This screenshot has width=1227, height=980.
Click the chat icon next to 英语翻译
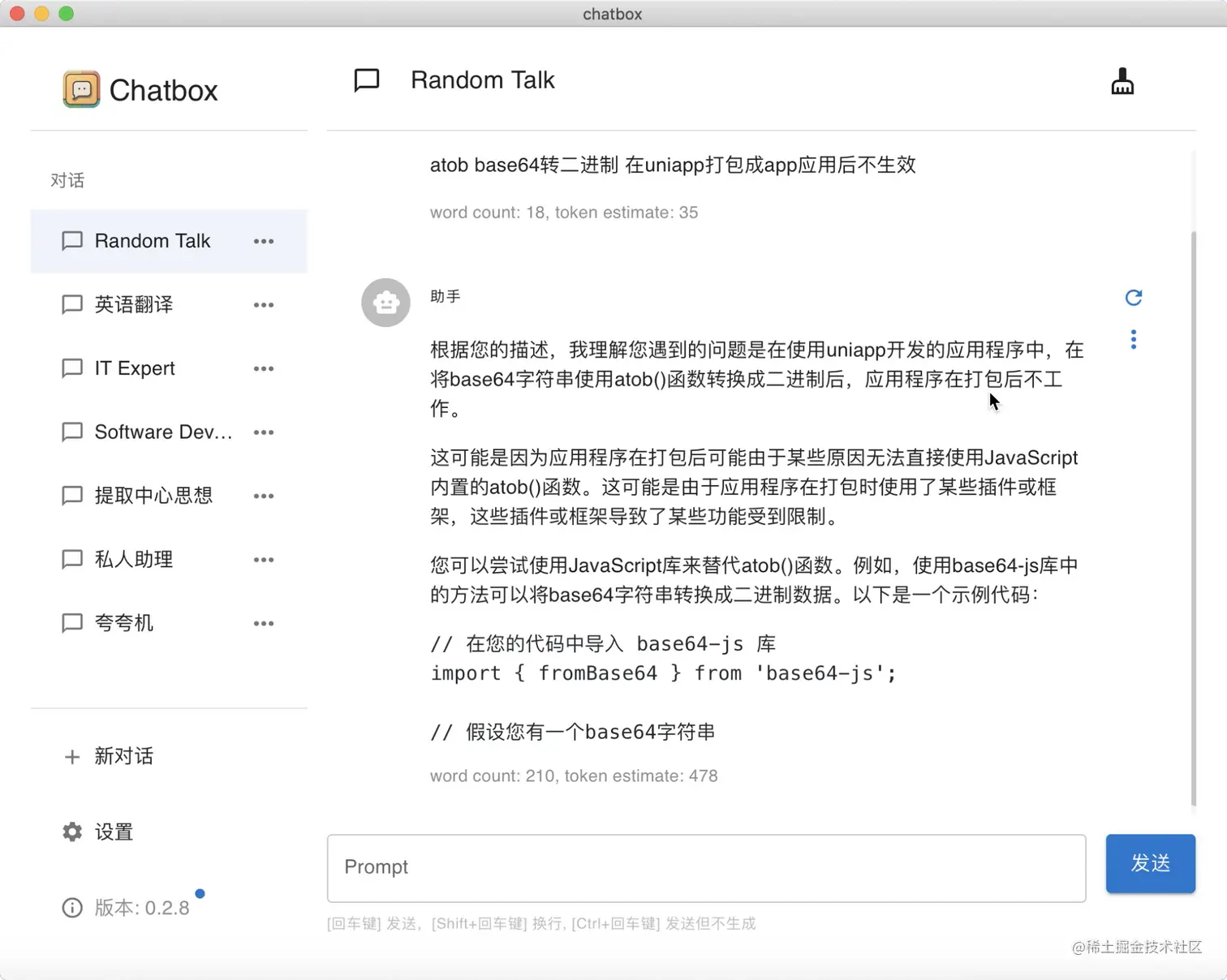coord(72,305)
